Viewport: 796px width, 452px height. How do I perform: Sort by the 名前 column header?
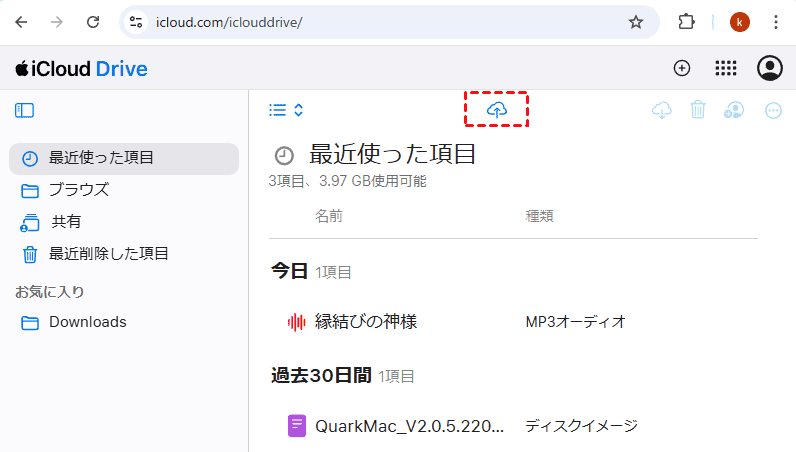coord(329,216)
